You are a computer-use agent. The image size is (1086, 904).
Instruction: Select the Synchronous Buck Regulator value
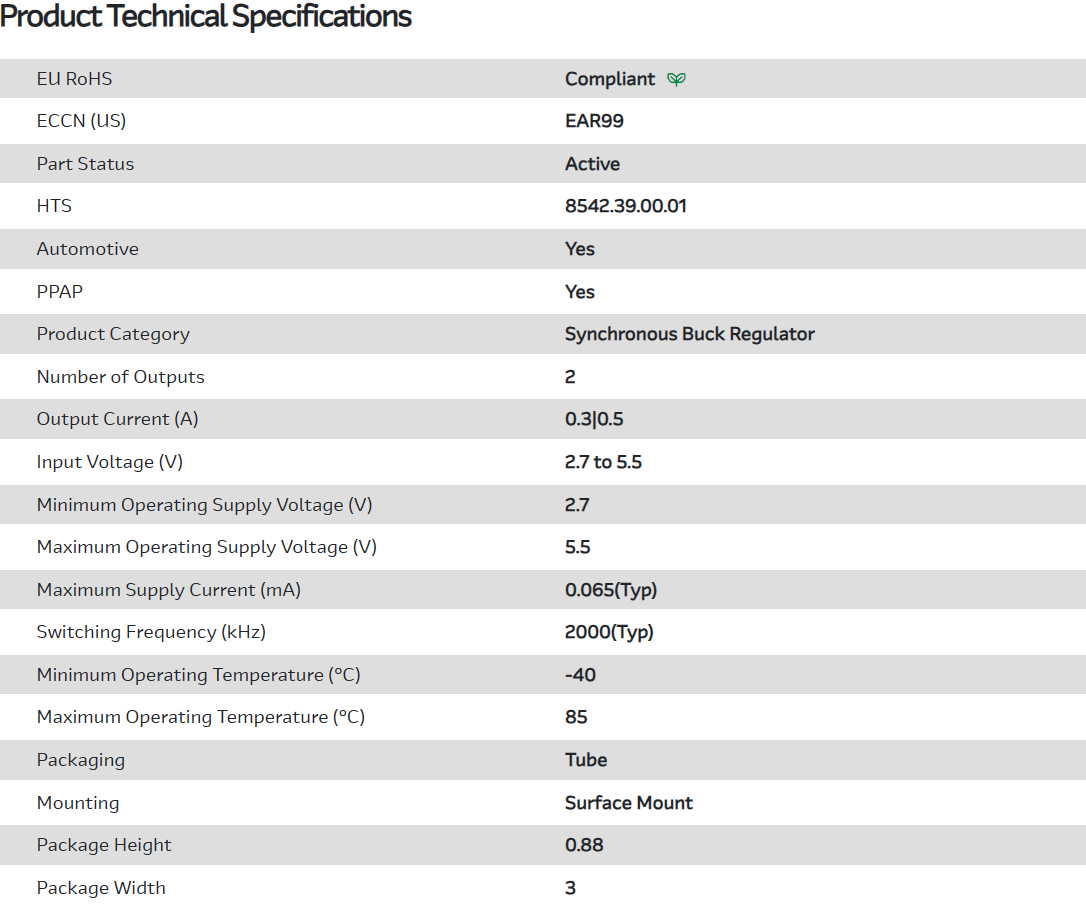pyautogui.click(x=689, y=334)
